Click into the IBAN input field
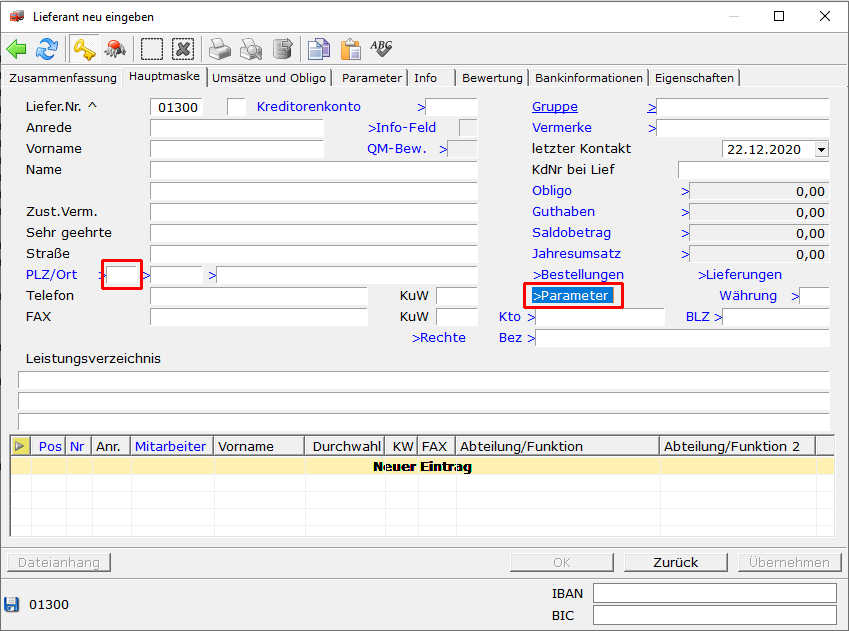This screenshot has height=631, width=849. [x=714, y=593]
